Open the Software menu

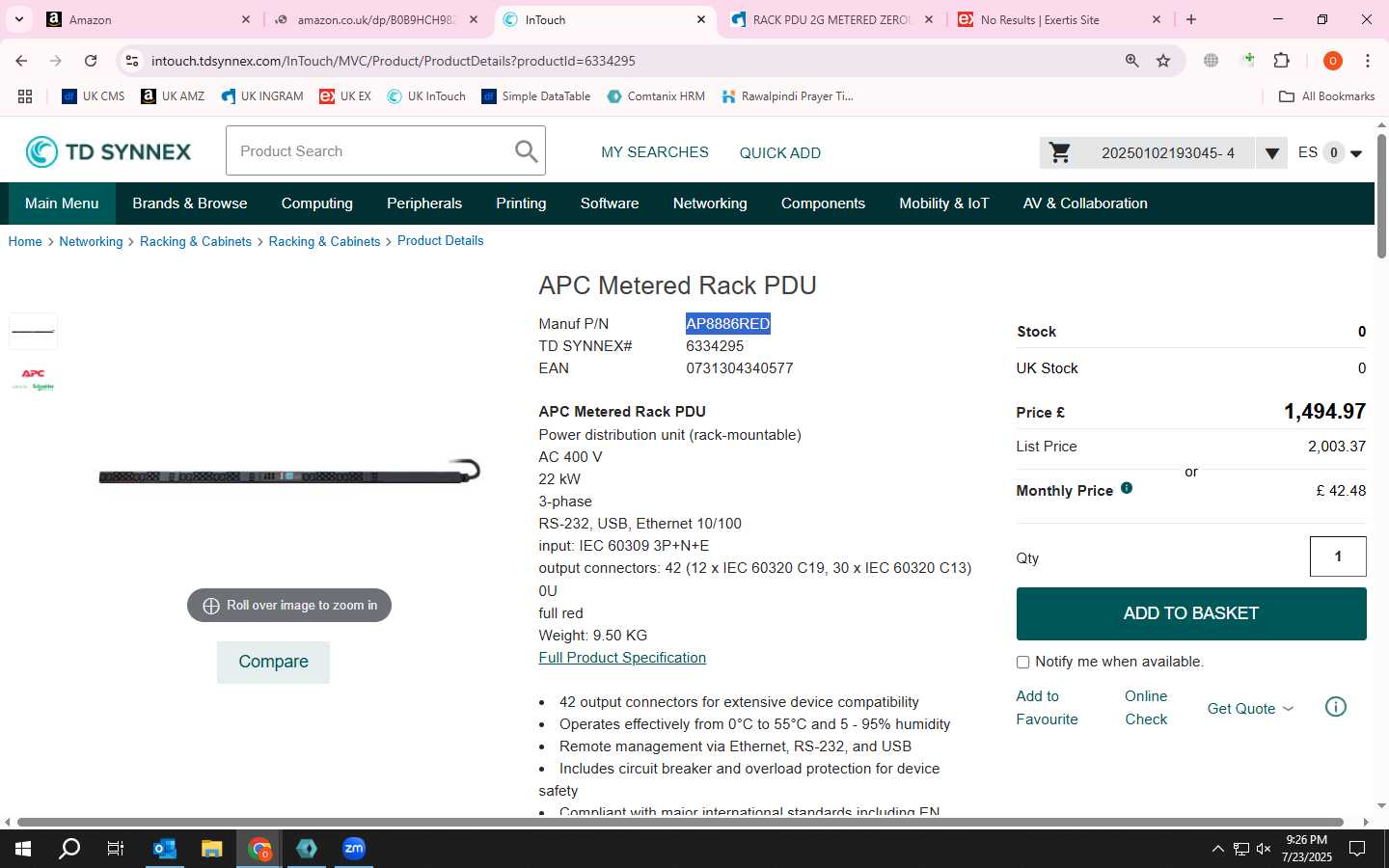pyautogui.click(x=610, y=203)
